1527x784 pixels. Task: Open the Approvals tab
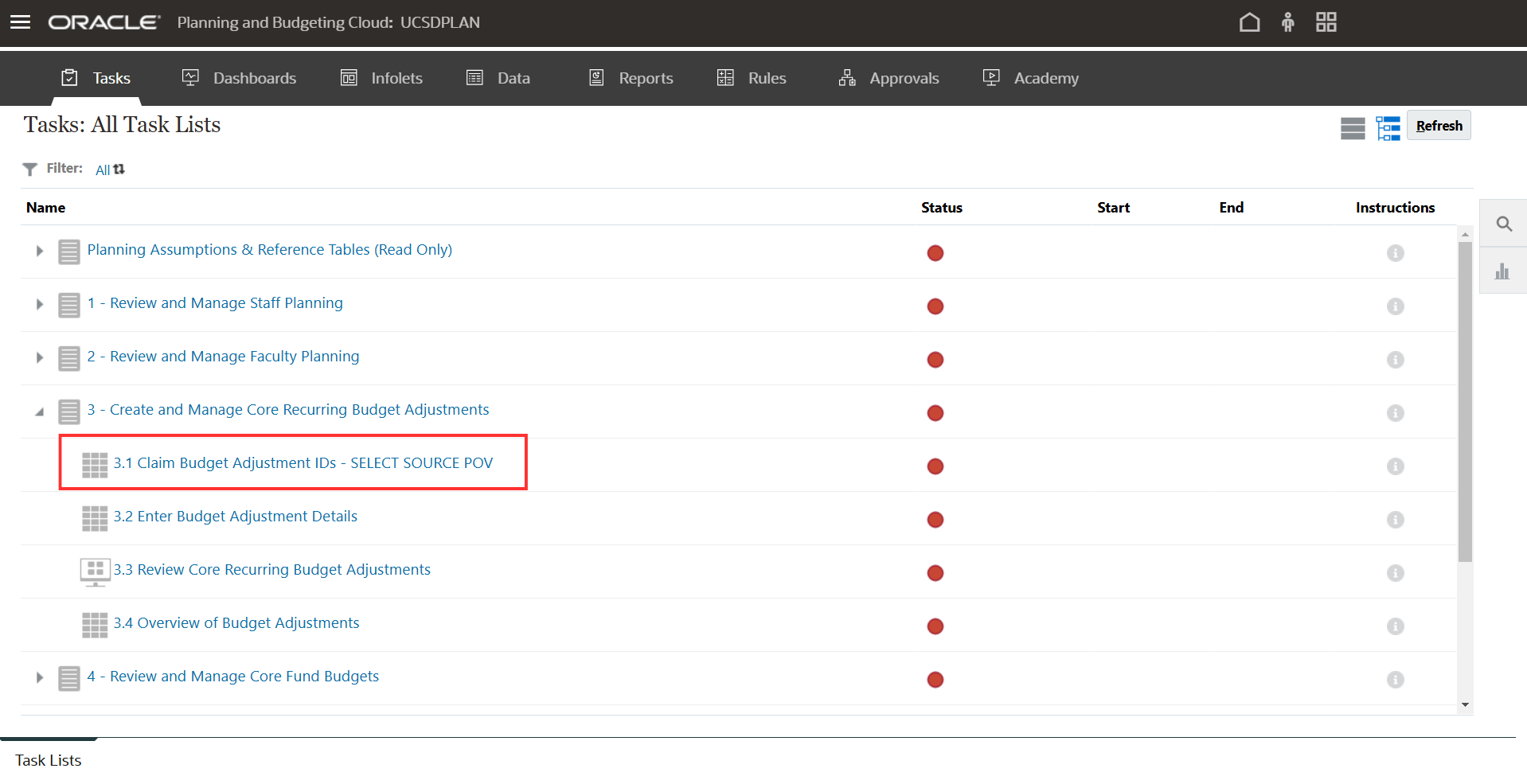[x=888, y=78]
